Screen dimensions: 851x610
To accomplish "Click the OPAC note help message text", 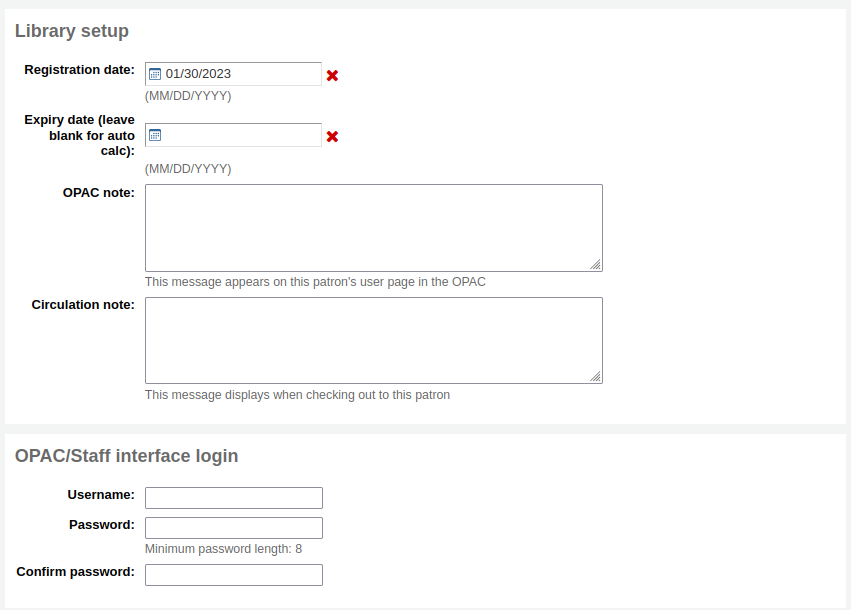I will point(314,281).
